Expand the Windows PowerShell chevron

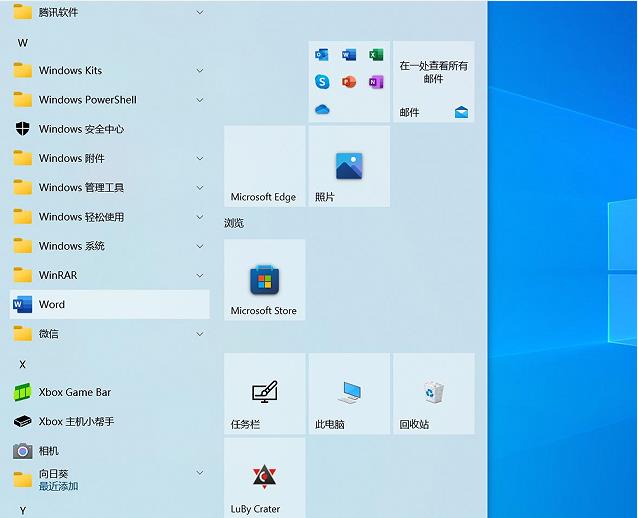[x=200, y=100]
